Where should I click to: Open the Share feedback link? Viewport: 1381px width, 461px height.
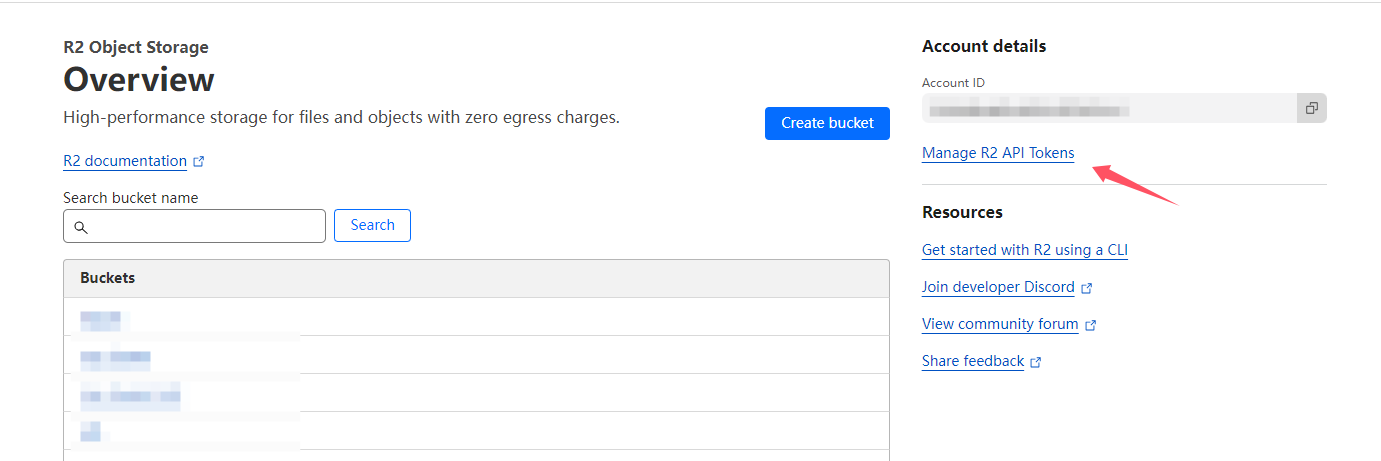(x=973, y=361)
